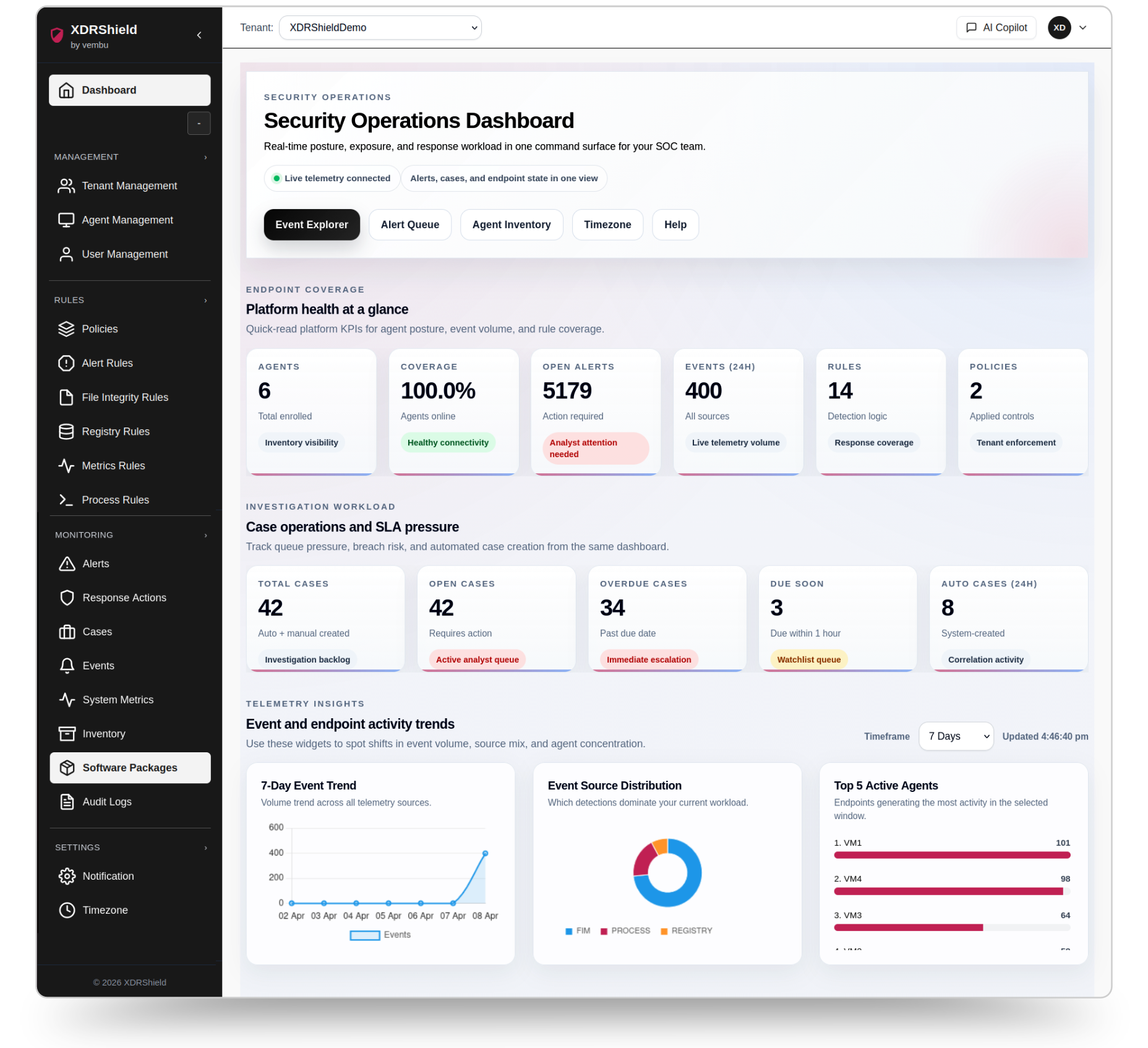
Task: Collapse the sidebar with the left chevron
Action: coord(199,35)
